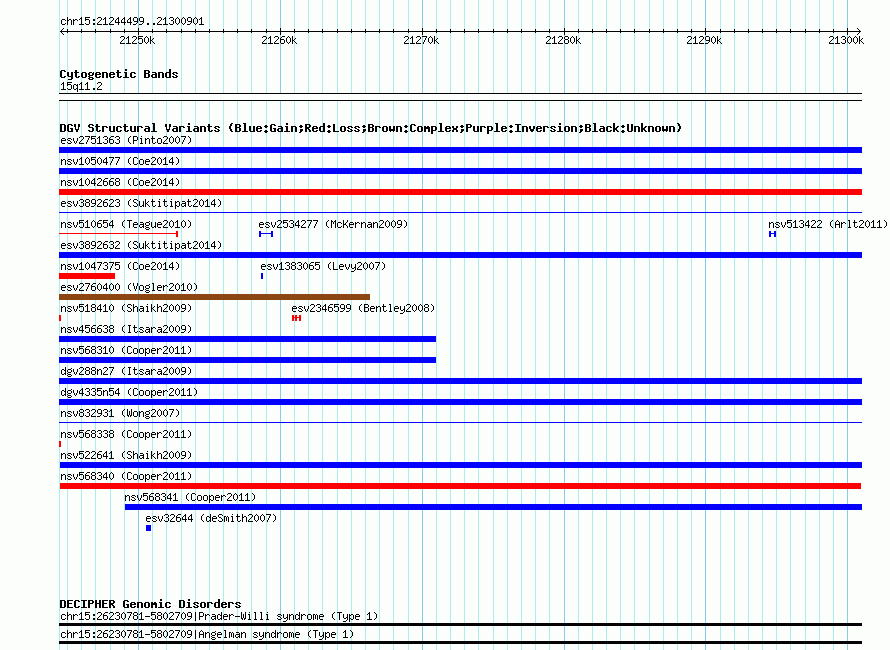Click the nsv522641 (Shaikh2009) label
The image size is (890, 650).
(126, 455)
